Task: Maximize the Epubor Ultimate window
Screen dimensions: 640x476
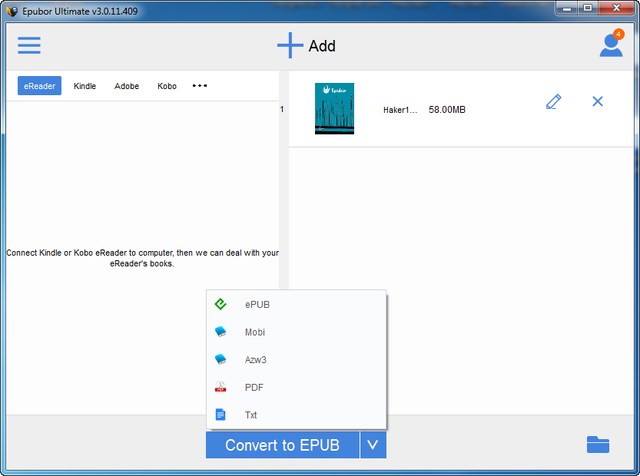Action: 588,8
